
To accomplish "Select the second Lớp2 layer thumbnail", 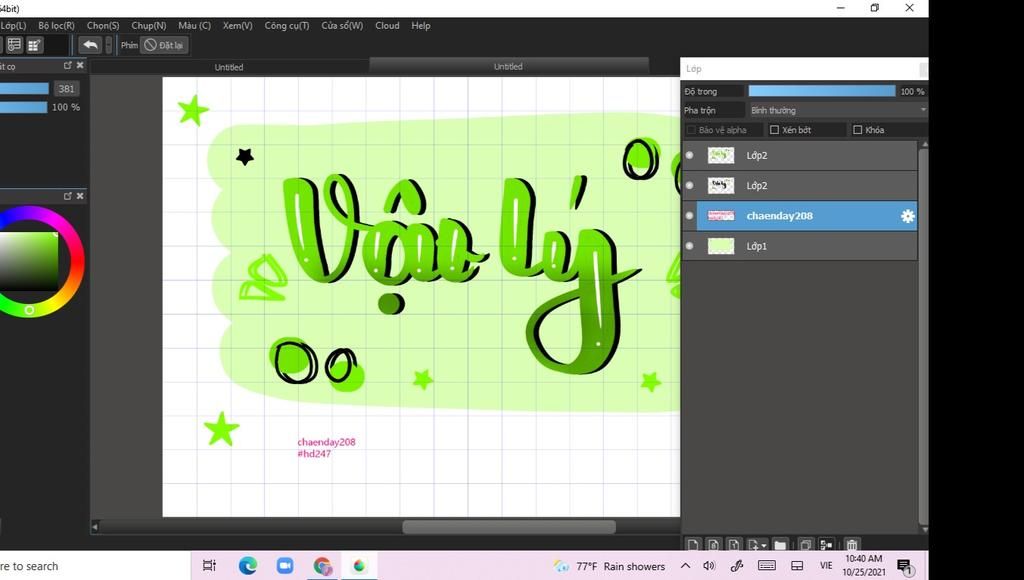I will [x=721, y=185].
